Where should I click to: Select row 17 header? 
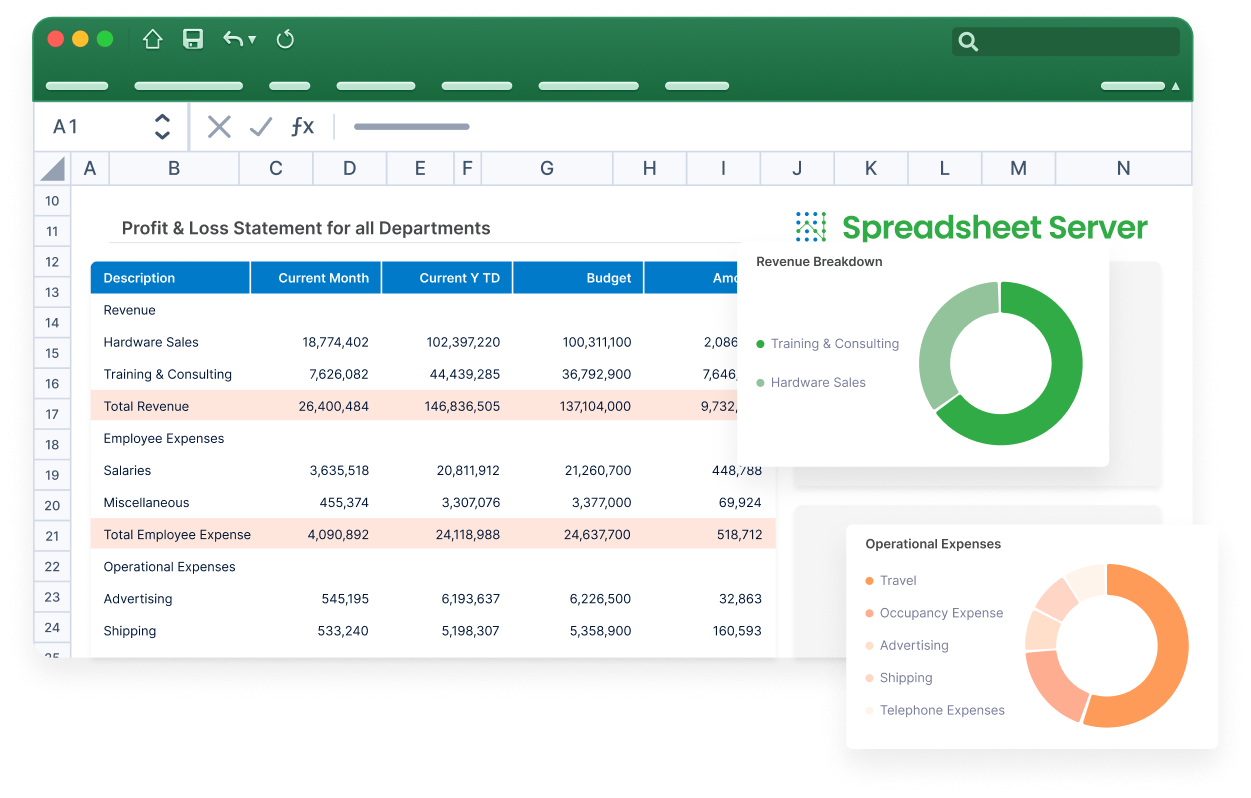point(52,413)
